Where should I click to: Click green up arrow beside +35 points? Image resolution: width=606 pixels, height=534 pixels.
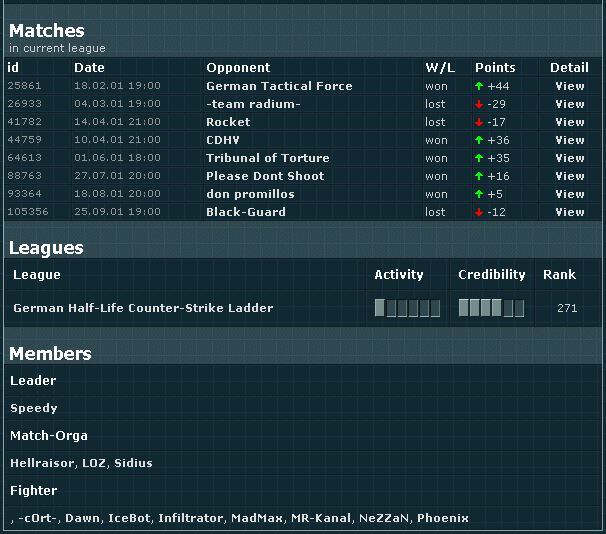pos(479,158)
